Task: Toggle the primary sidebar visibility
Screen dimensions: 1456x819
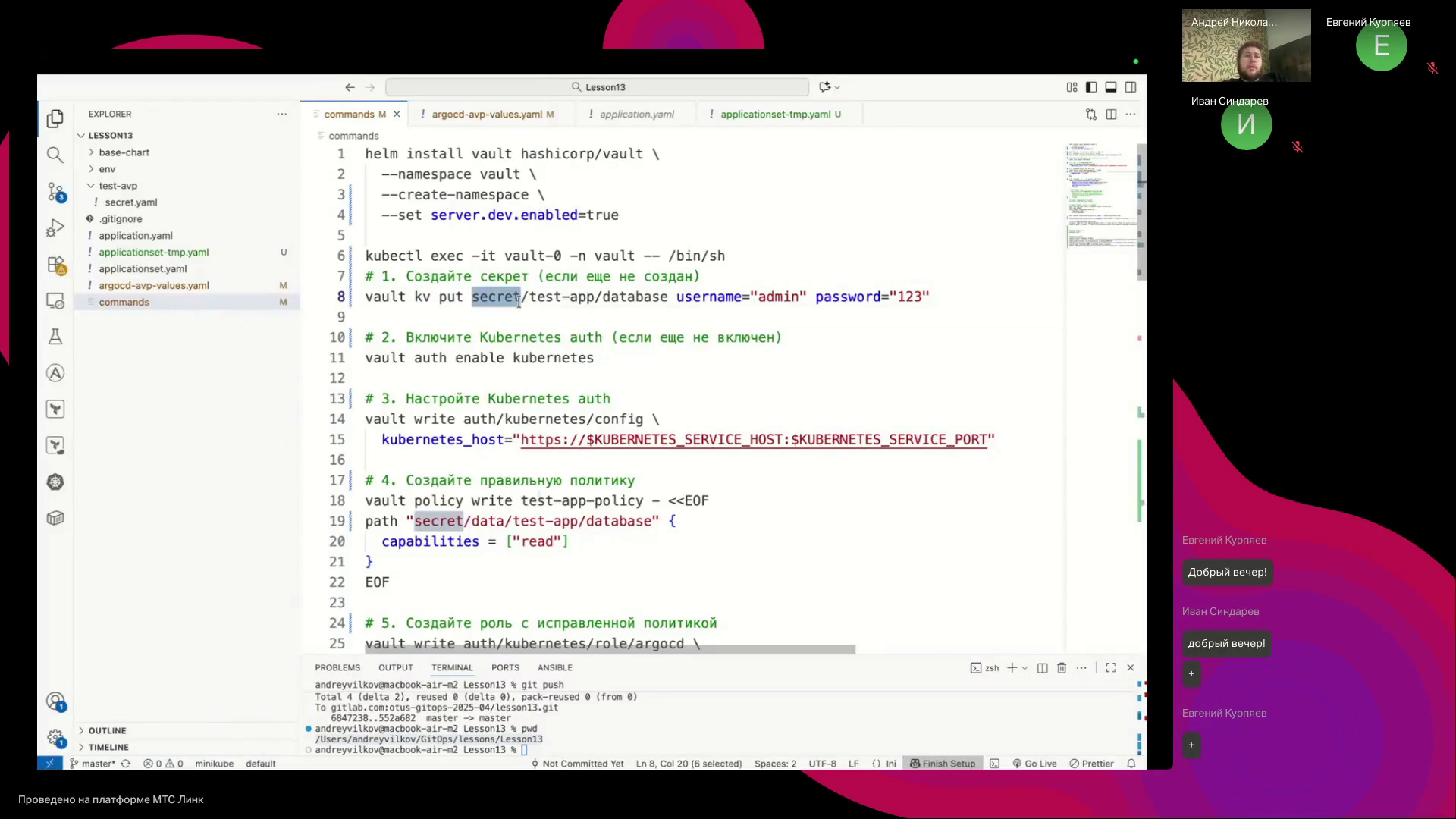Action: pos(1091,87)
